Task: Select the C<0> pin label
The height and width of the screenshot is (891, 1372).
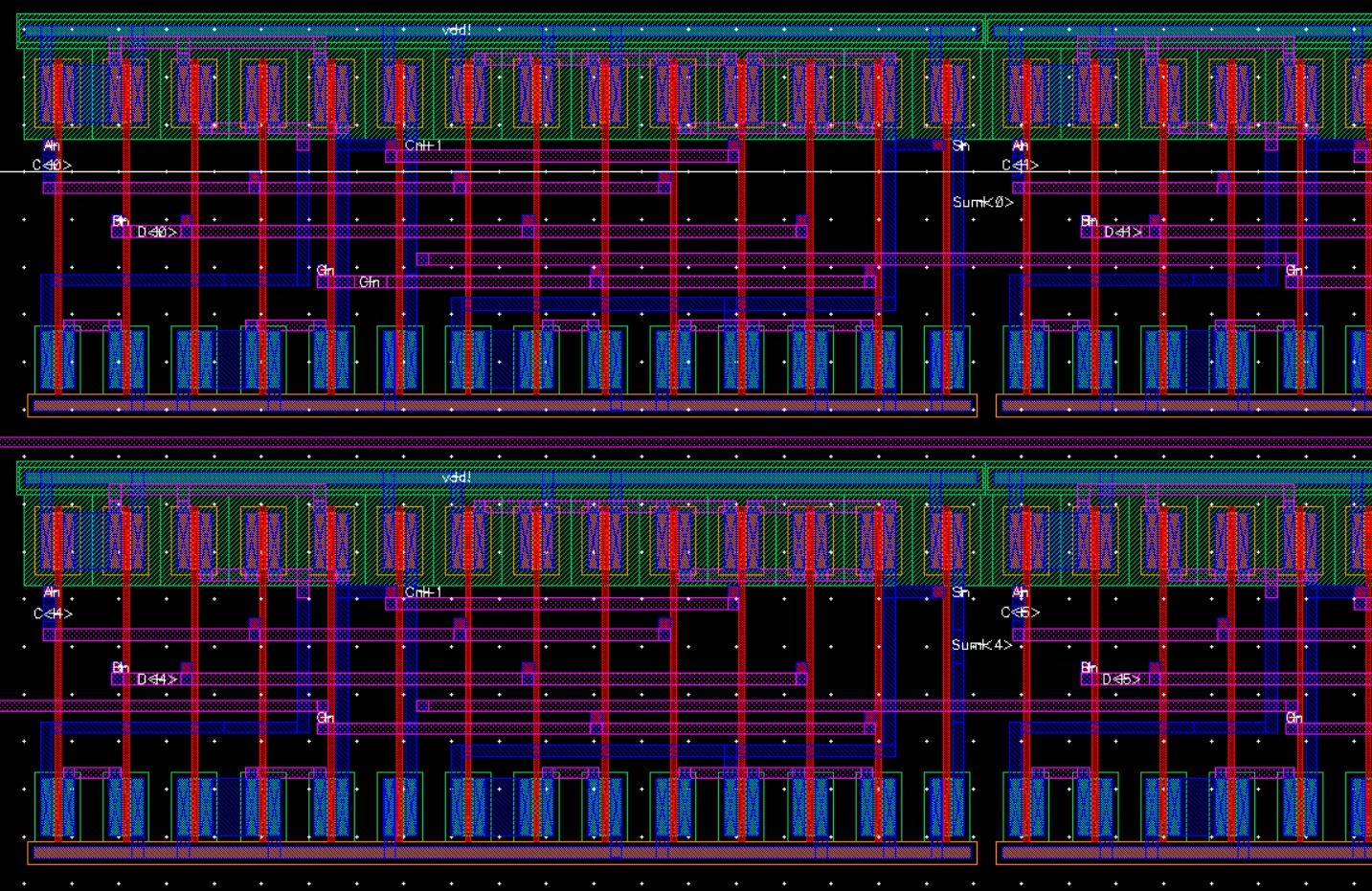Action: 53,165
